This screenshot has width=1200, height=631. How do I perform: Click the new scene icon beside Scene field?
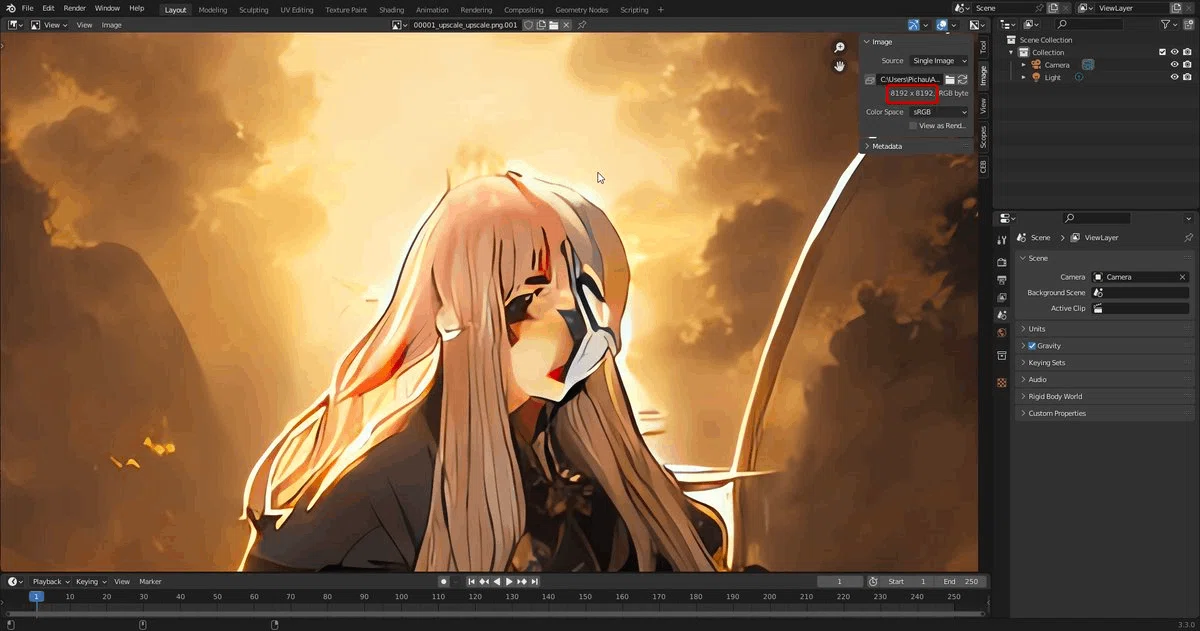(1053, 8)
